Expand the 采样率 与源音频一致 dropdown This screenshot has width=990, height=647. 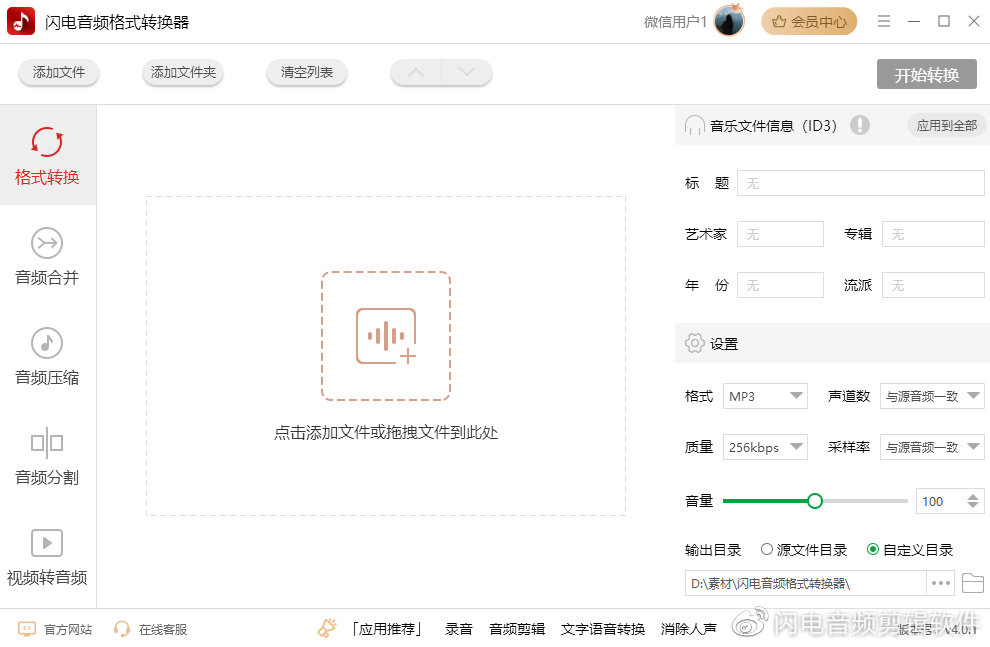pos(932,447)
